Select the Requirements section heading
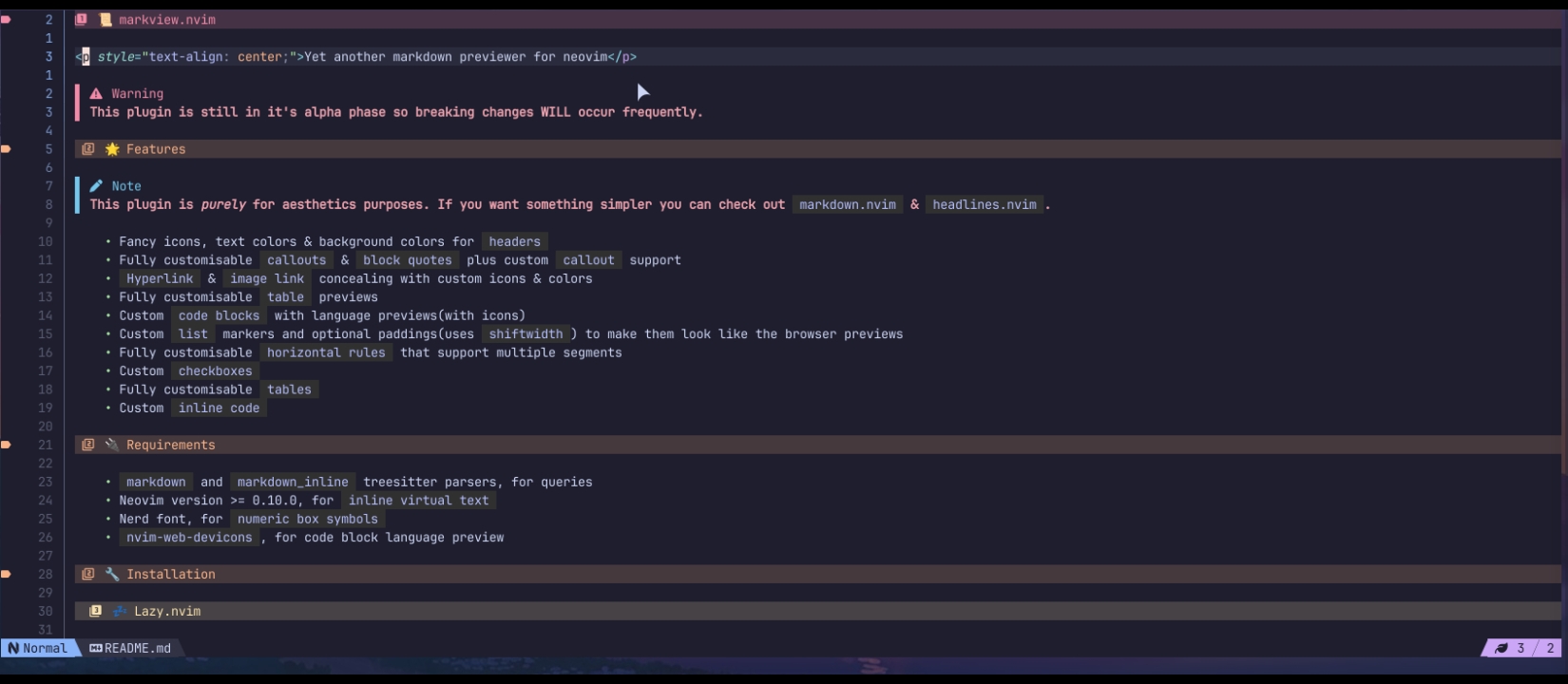This screenshot has height=684, width=1568. coord(817,445)
